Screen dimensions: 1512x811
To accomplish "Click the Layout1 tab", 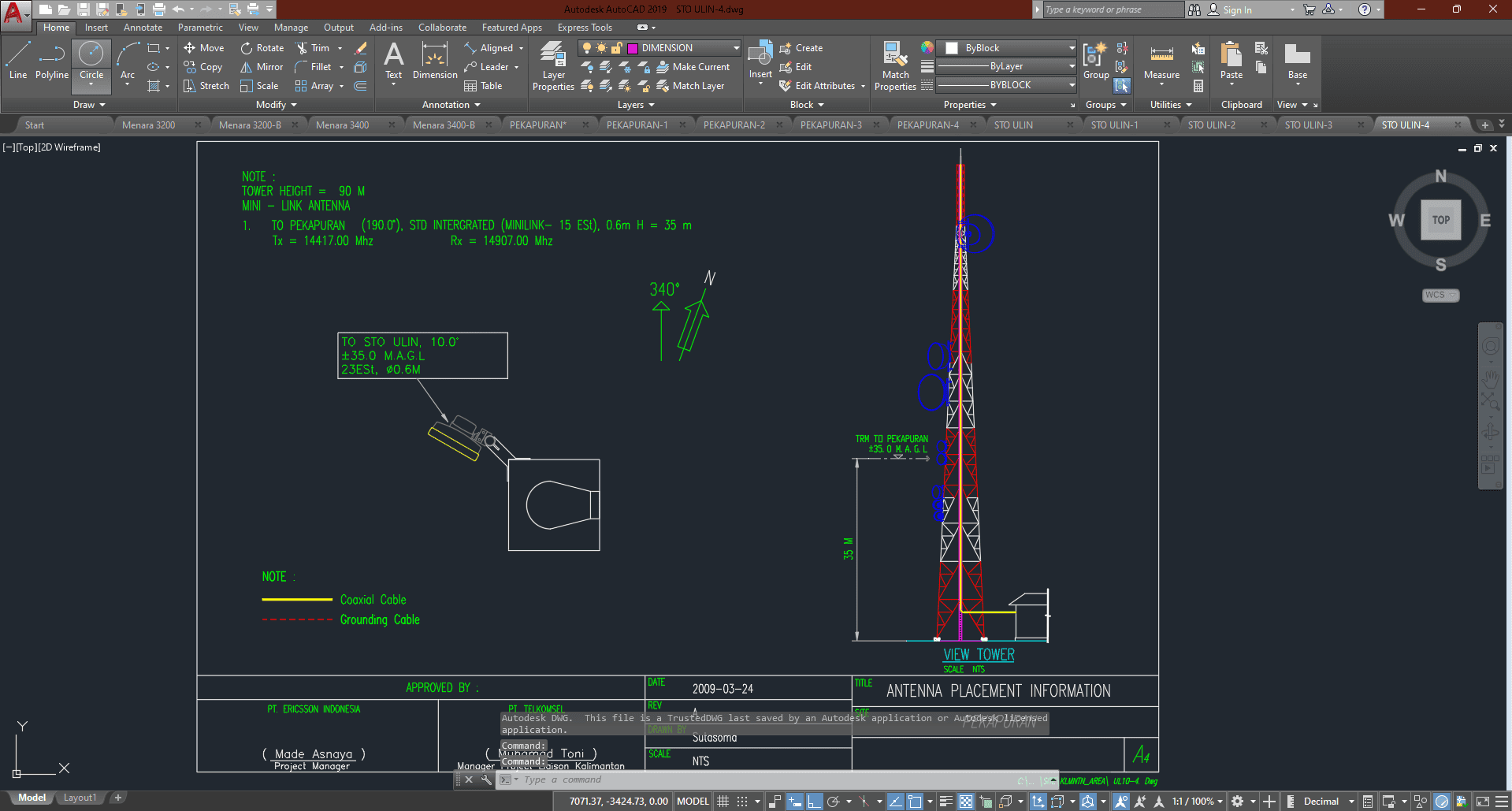I will (80, 798).
